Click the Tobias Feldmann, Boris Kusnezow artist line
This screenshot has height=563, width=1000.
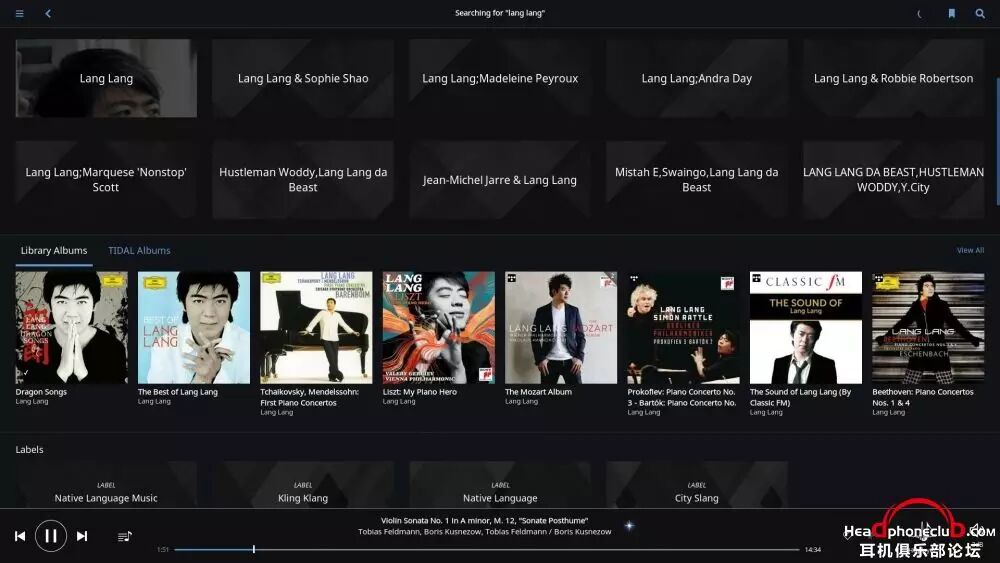point(485,531)
